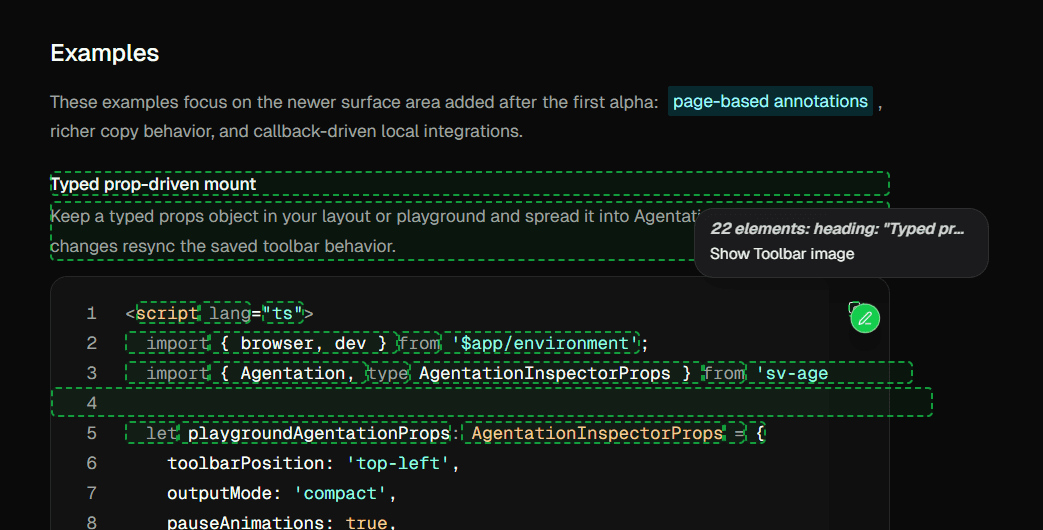Click the highlighted empty line 4
Image resolution: width=1043 pixels, height=530 pixels.
pos(492,402)
